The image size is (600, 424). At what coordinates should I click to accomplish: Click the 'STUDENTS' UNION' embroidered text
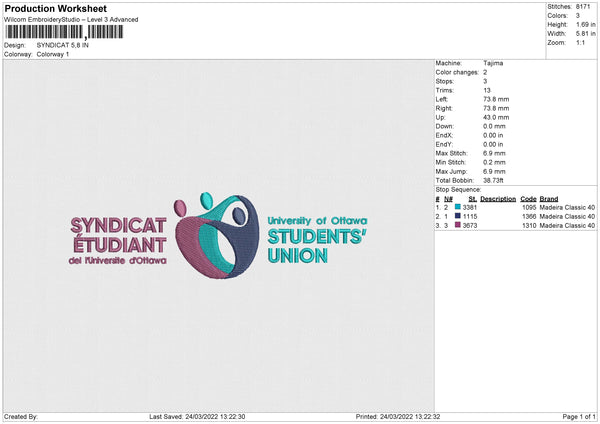click(317, 246)
